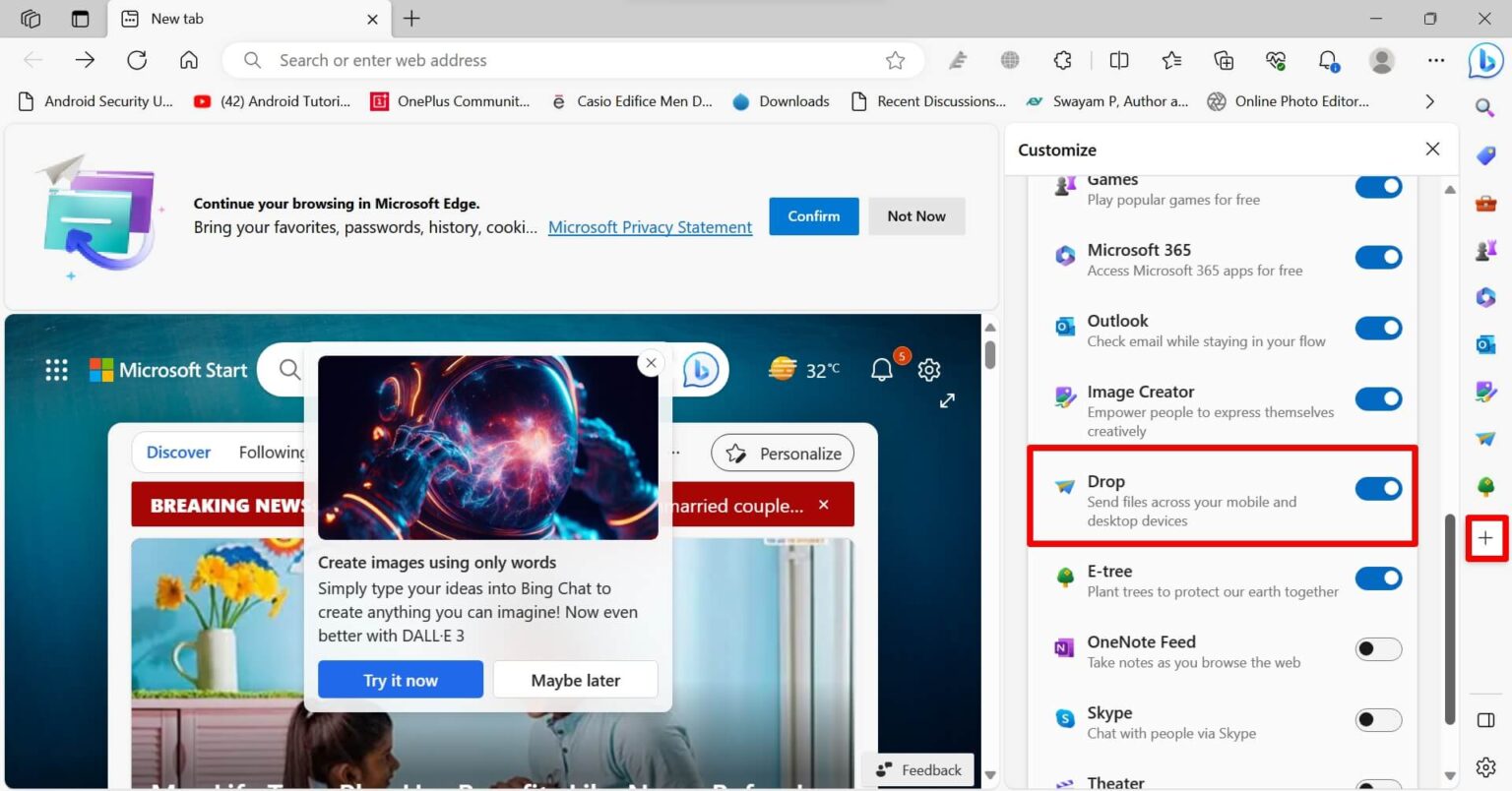Open the Shopping sidebar panel
Viewport: 1512px width, 791px height.
click(1485, 154)
